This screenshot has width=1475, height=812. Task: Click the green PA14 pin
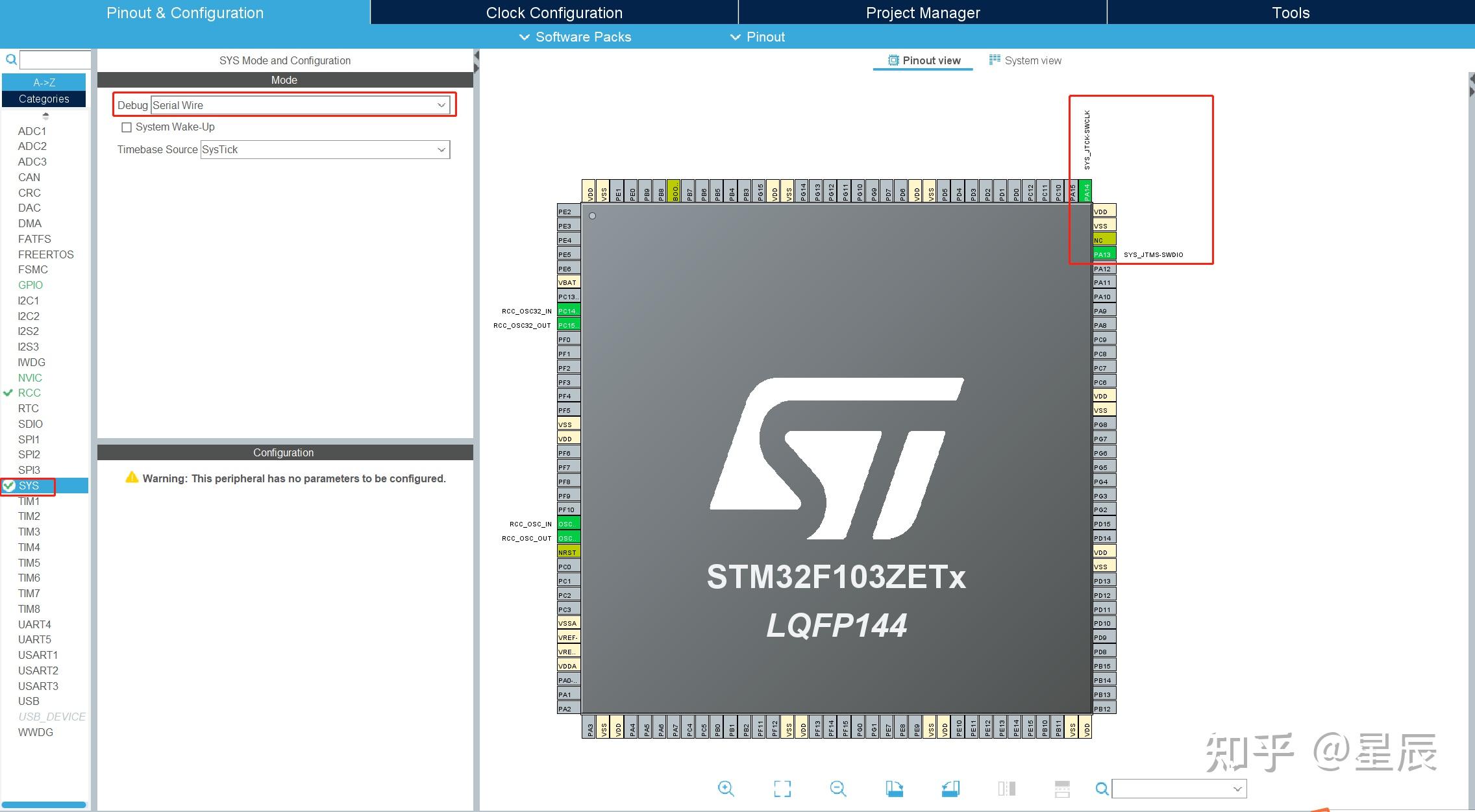pos(1086,191)
